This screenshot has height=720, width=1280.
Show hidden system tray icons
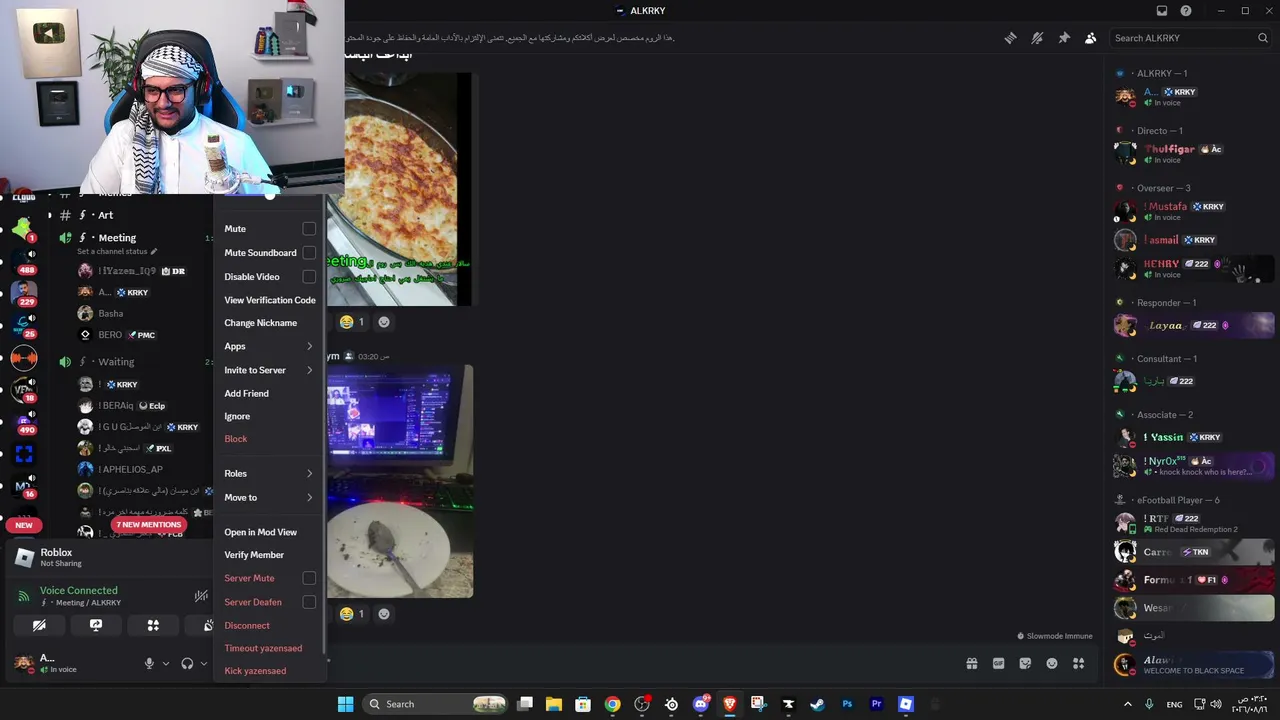click(x=1127, y=704)
